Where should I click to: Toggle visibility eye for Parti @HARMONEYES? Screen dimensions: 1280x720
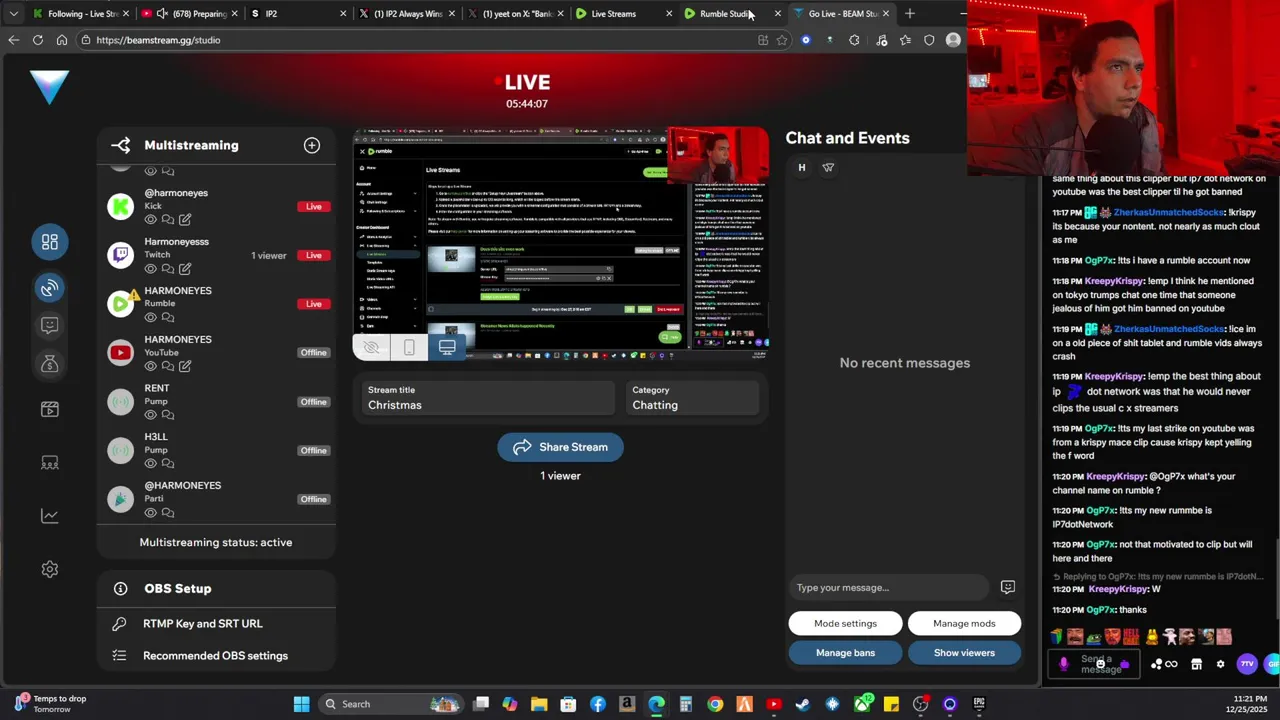(151, 513)
